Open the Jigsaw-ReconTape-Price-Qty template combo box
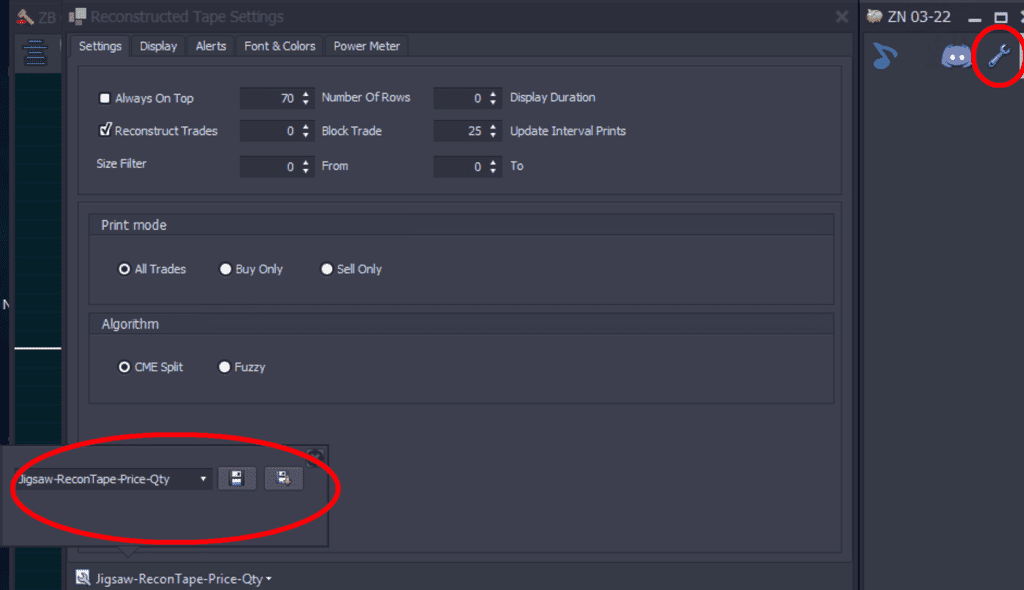 tap(112, 479)
